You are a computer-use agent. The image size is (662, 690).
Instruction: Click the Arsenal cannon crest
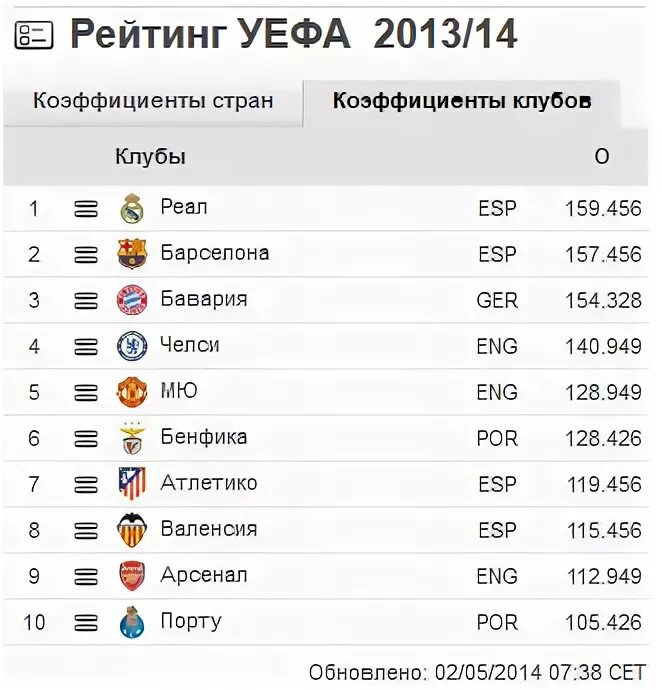(132, 576)
